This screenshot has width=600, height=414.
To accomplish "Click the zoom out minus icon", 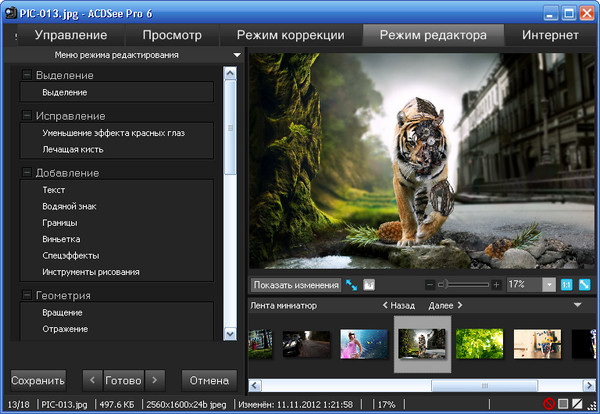I will [x=430, y=285].
